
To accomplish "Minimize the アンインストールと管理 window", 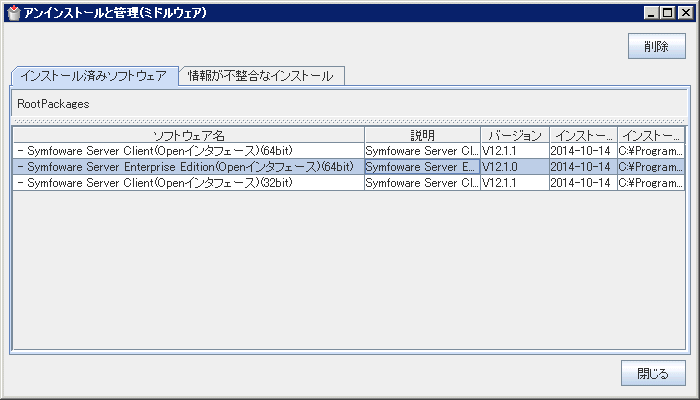I will [651, 13].
